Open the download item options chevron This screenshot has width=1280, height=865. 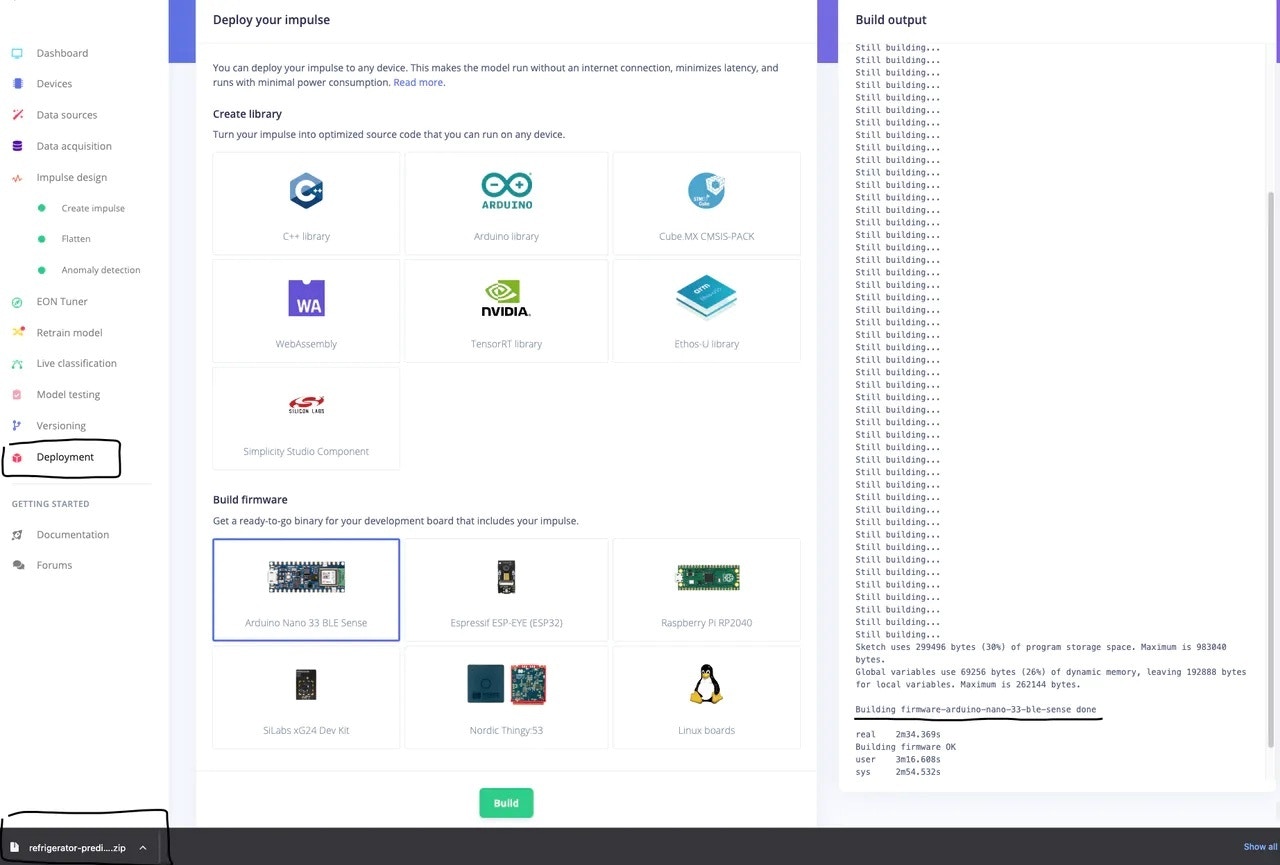[x=143, y=847]
